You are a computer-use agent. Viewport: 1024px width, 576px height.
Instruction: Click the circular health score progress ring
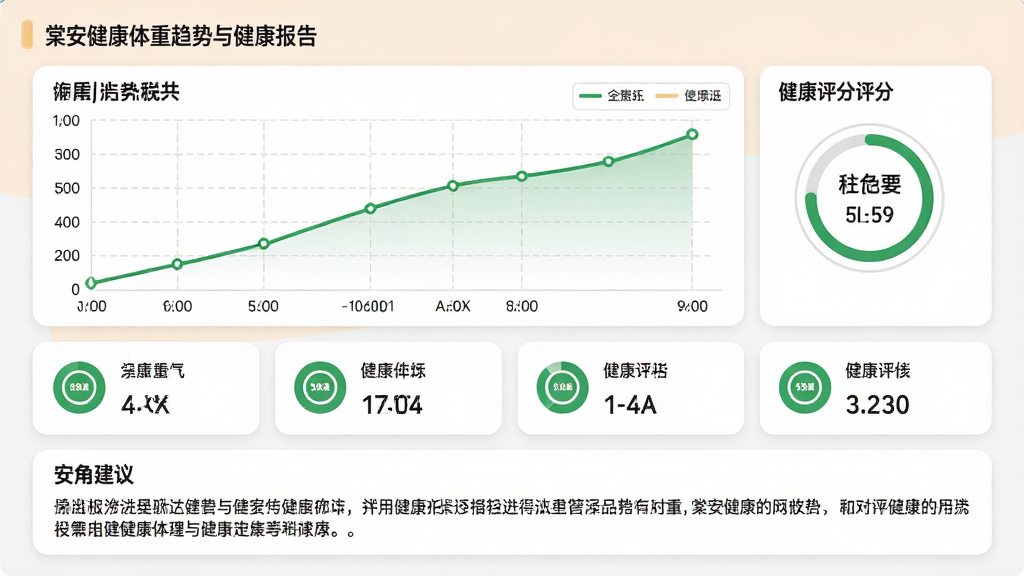click(x=869, y=198)
